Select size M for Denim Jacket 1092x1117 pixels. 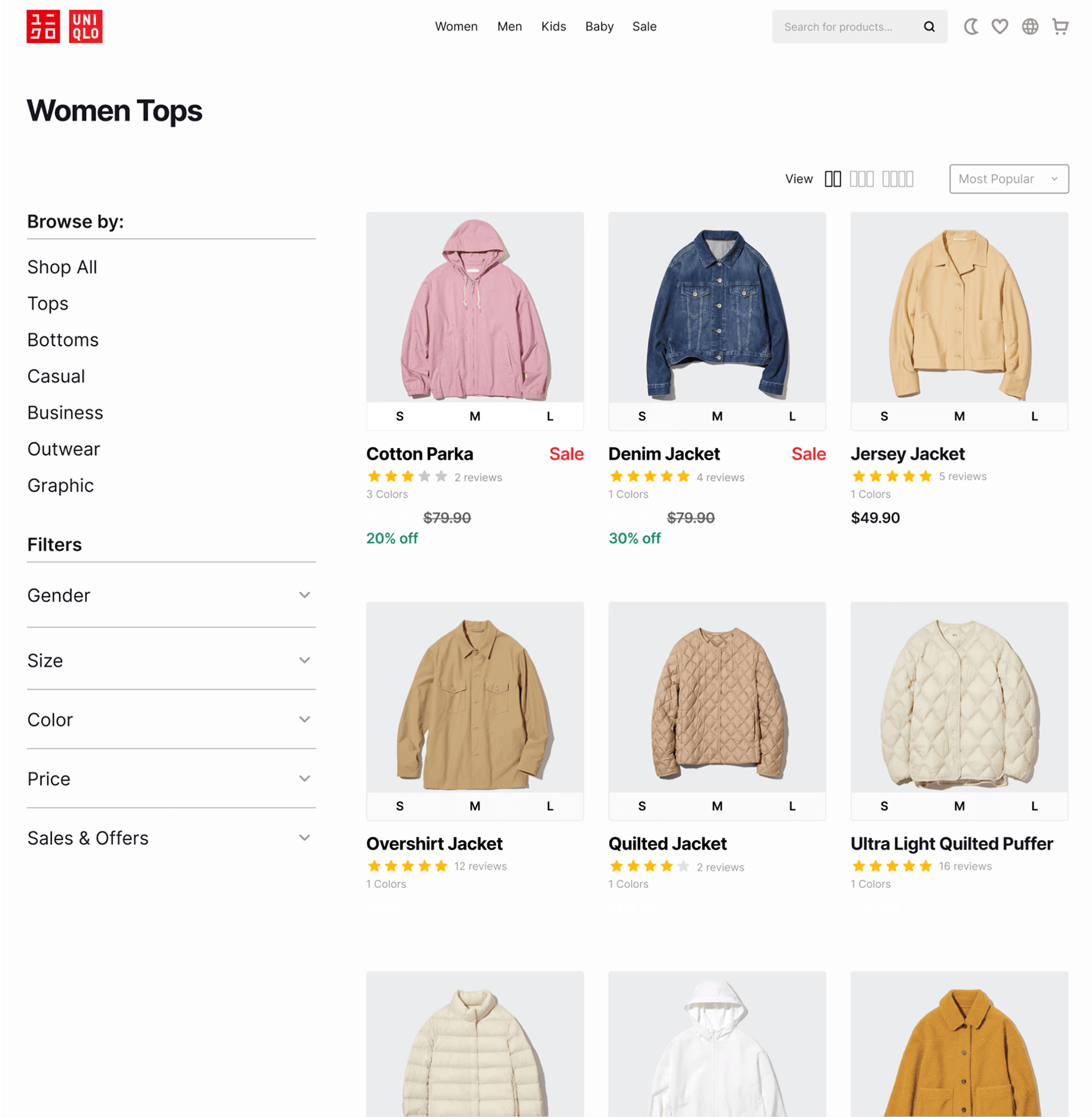(717, 416)
